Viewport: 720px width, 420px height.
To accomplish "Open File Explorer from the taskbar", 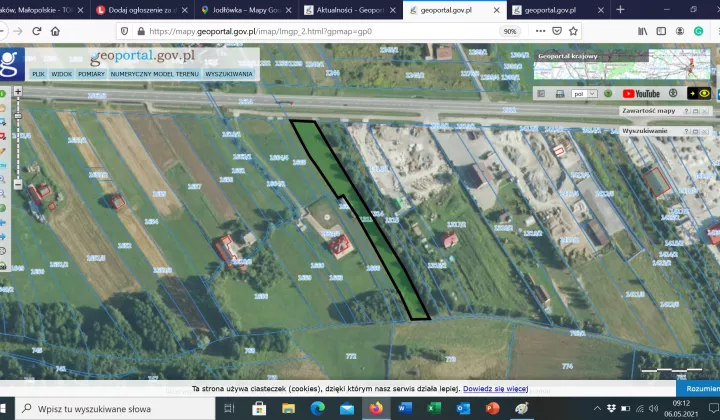I will coord(288,408).
